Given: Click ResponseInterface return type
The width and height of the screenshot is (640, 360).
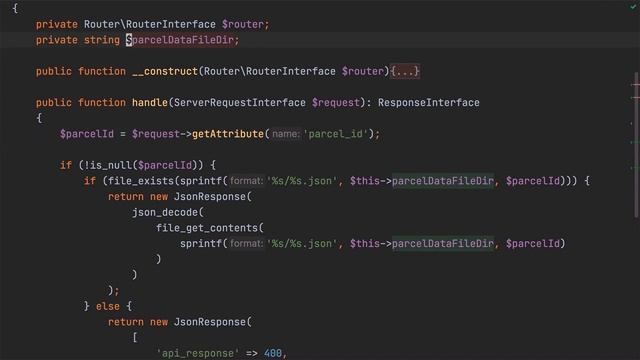Looking at the screenshot, I should pyautogui.click(x=429, y=103).
